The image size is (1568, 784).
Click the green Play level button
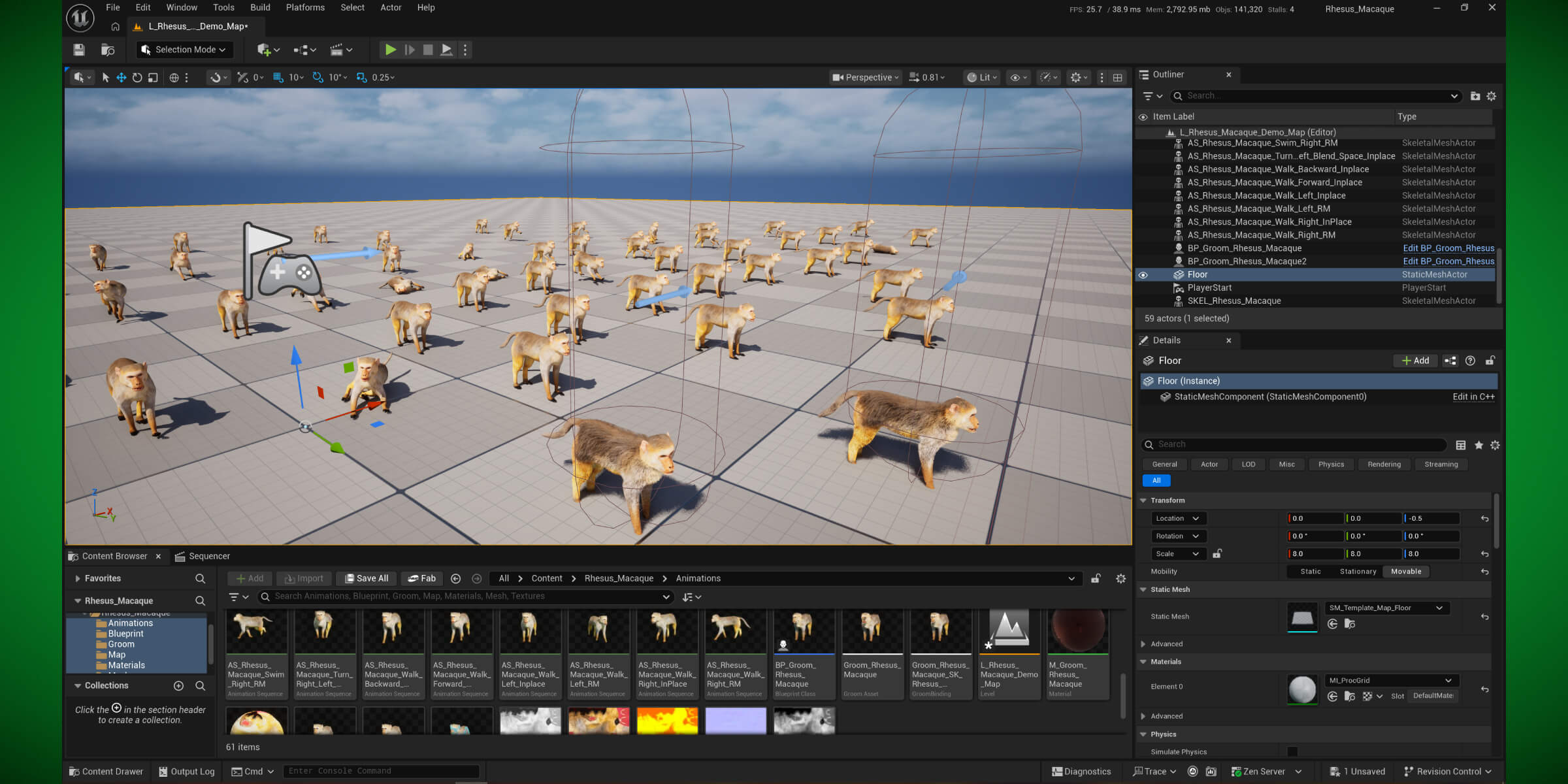(390, 50)
